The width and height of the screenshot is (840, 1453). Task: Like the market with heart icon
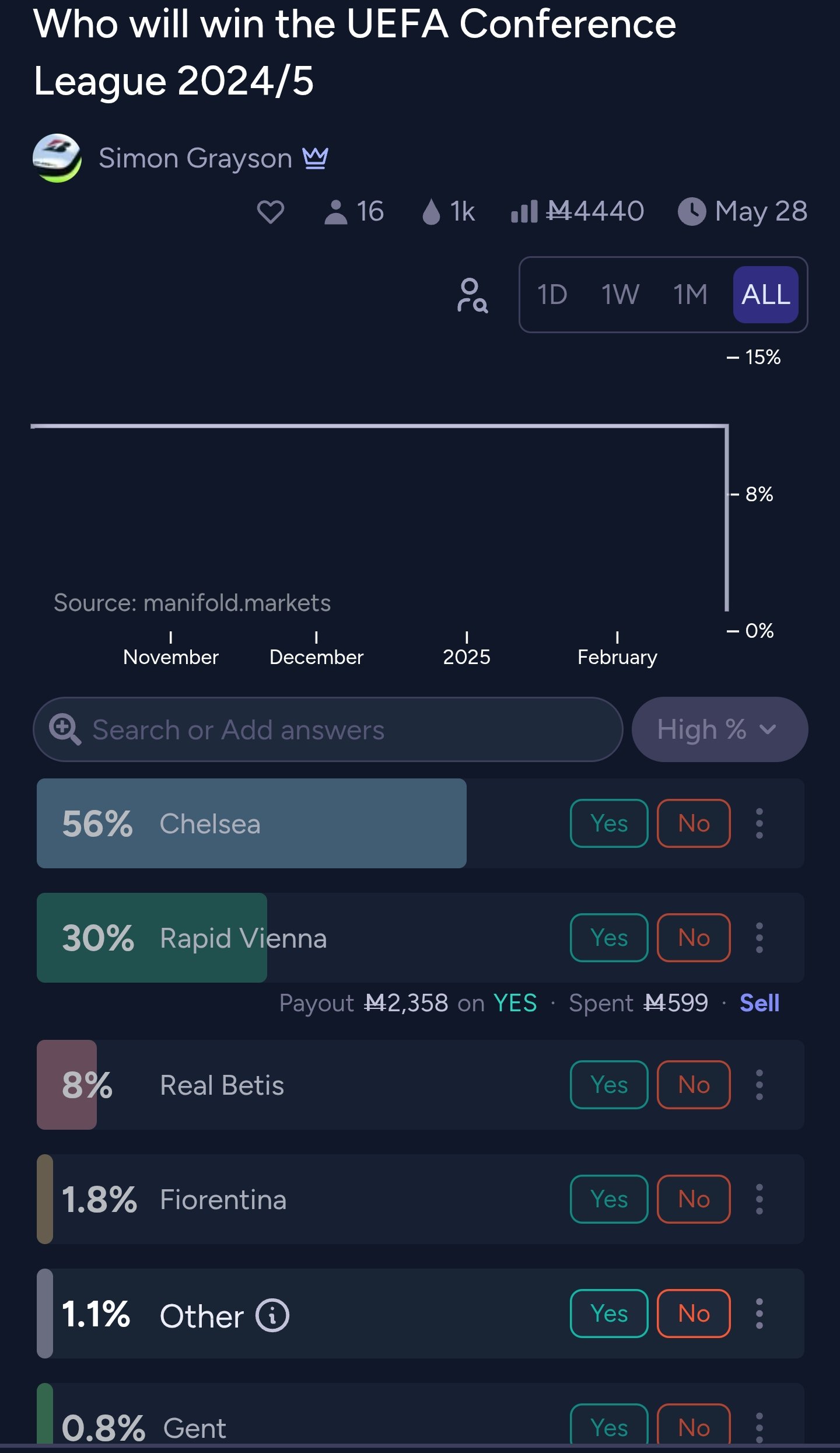point(270,211)
